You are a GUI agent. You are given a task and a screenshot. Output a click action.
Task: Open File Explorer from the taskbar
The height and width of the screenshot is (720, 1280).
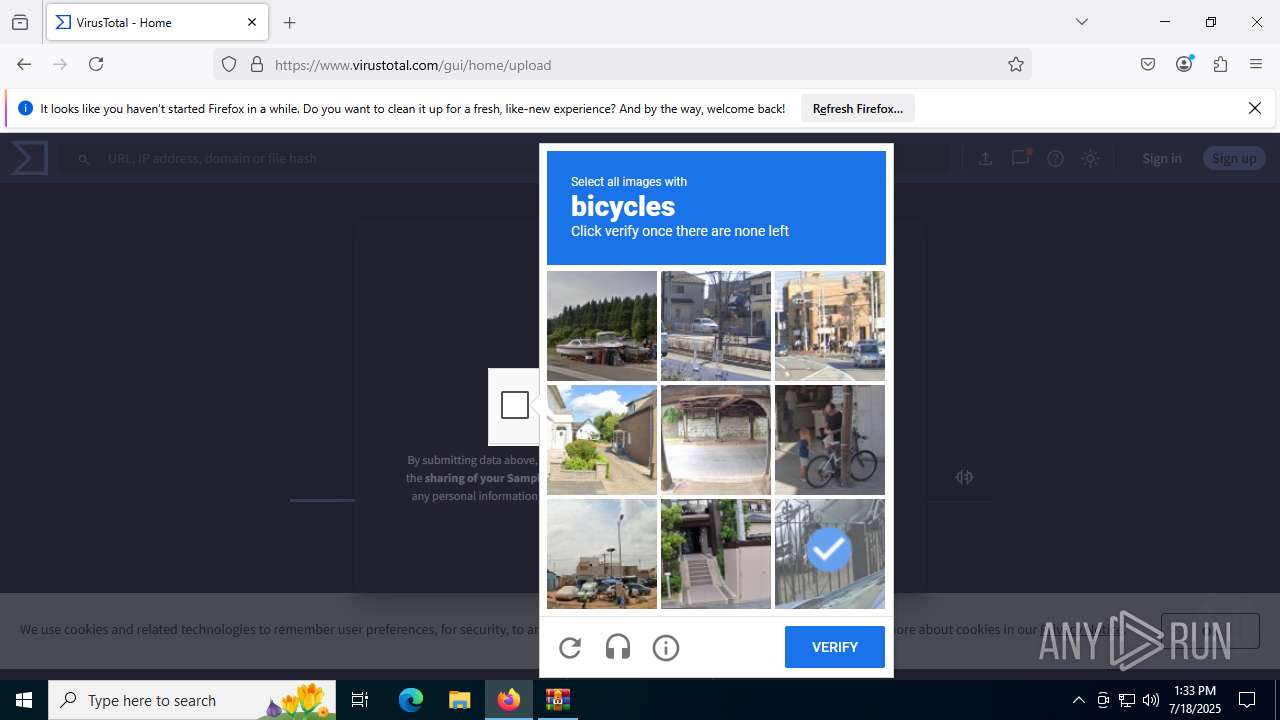click(x=459, y=700)
